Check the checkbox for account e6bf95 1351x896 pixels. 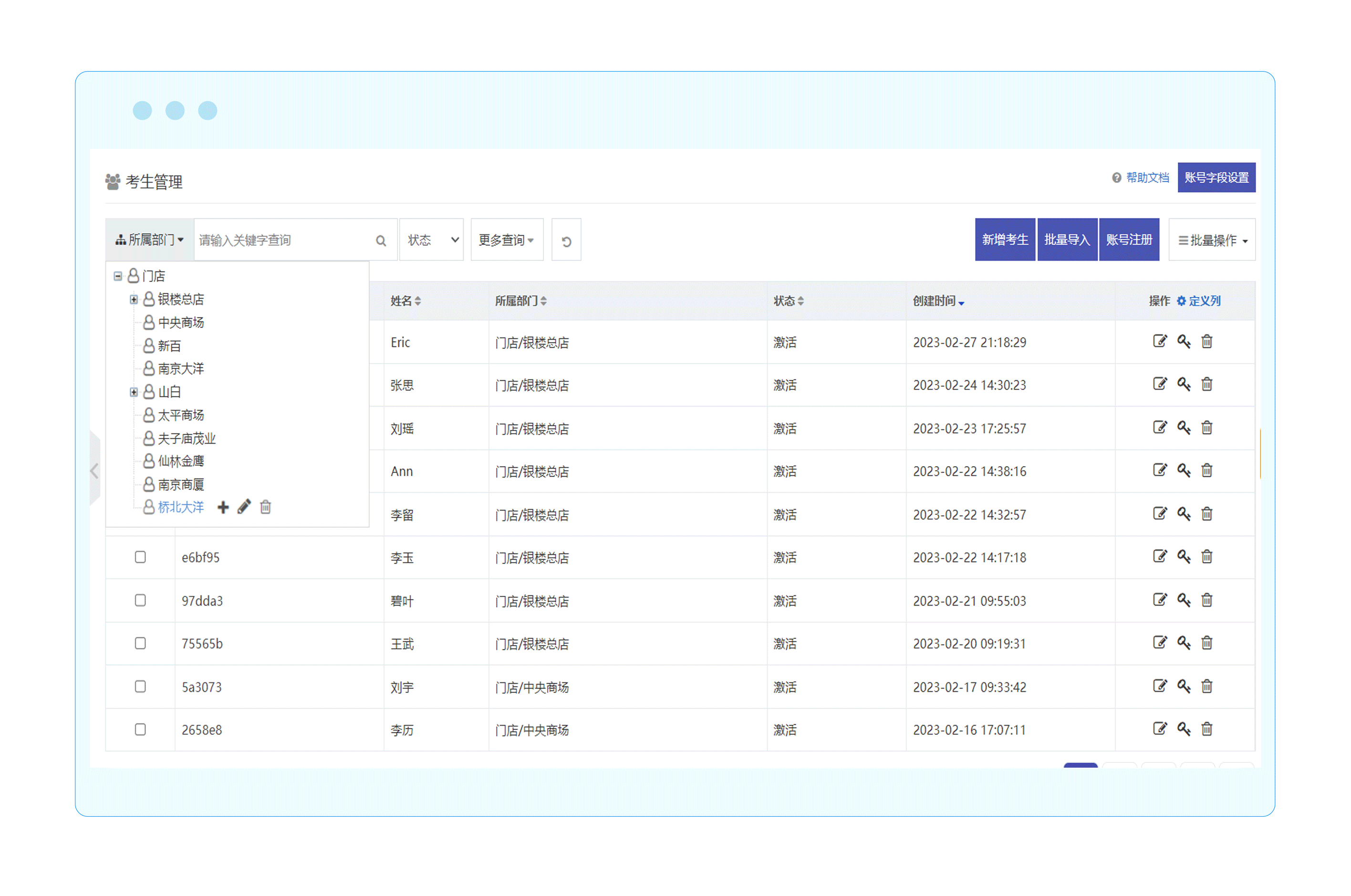tap(140, 557)
